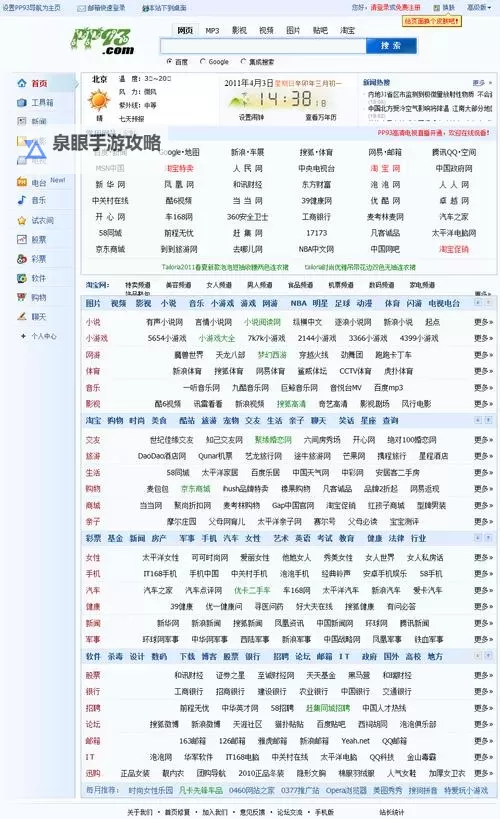Screen dimensions: 500x819
Task: Switch to the 网页 search tab
Action: pyautogui.click(x=185, y=30)
